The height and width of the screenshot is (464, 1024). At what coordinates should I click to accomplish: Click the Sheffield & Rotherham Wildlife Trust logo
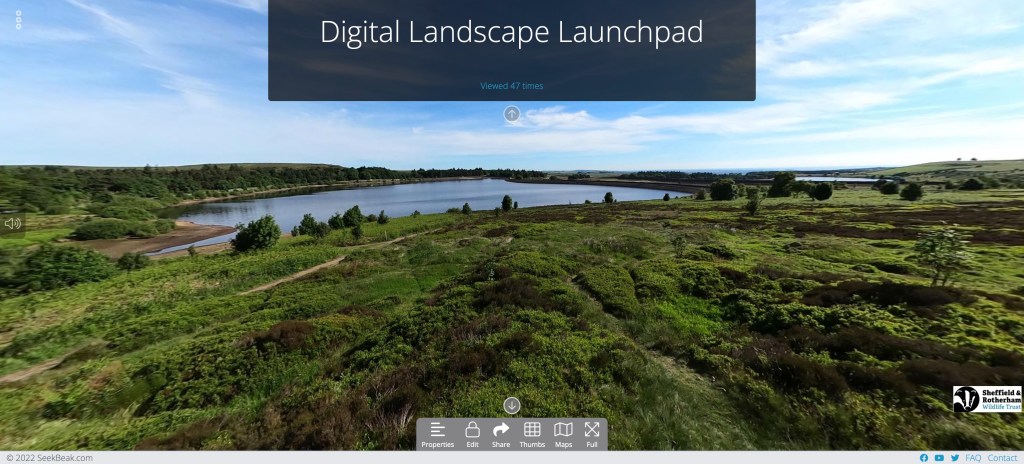tap(987, 399)
